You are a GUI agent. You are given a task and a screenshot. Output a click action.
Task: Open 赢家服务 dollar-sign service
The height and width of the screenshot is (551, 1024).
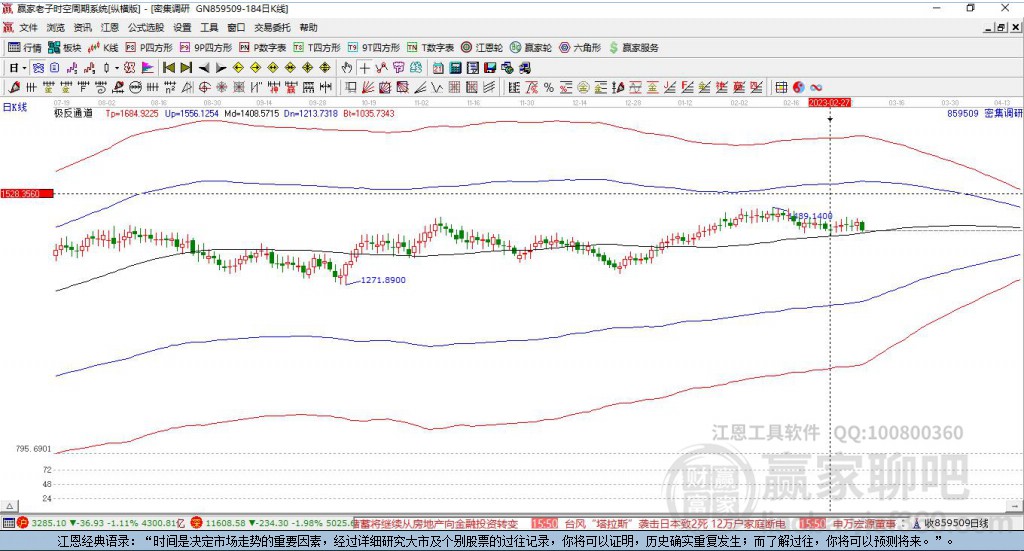pyautogui.click(x=633, y=48)
